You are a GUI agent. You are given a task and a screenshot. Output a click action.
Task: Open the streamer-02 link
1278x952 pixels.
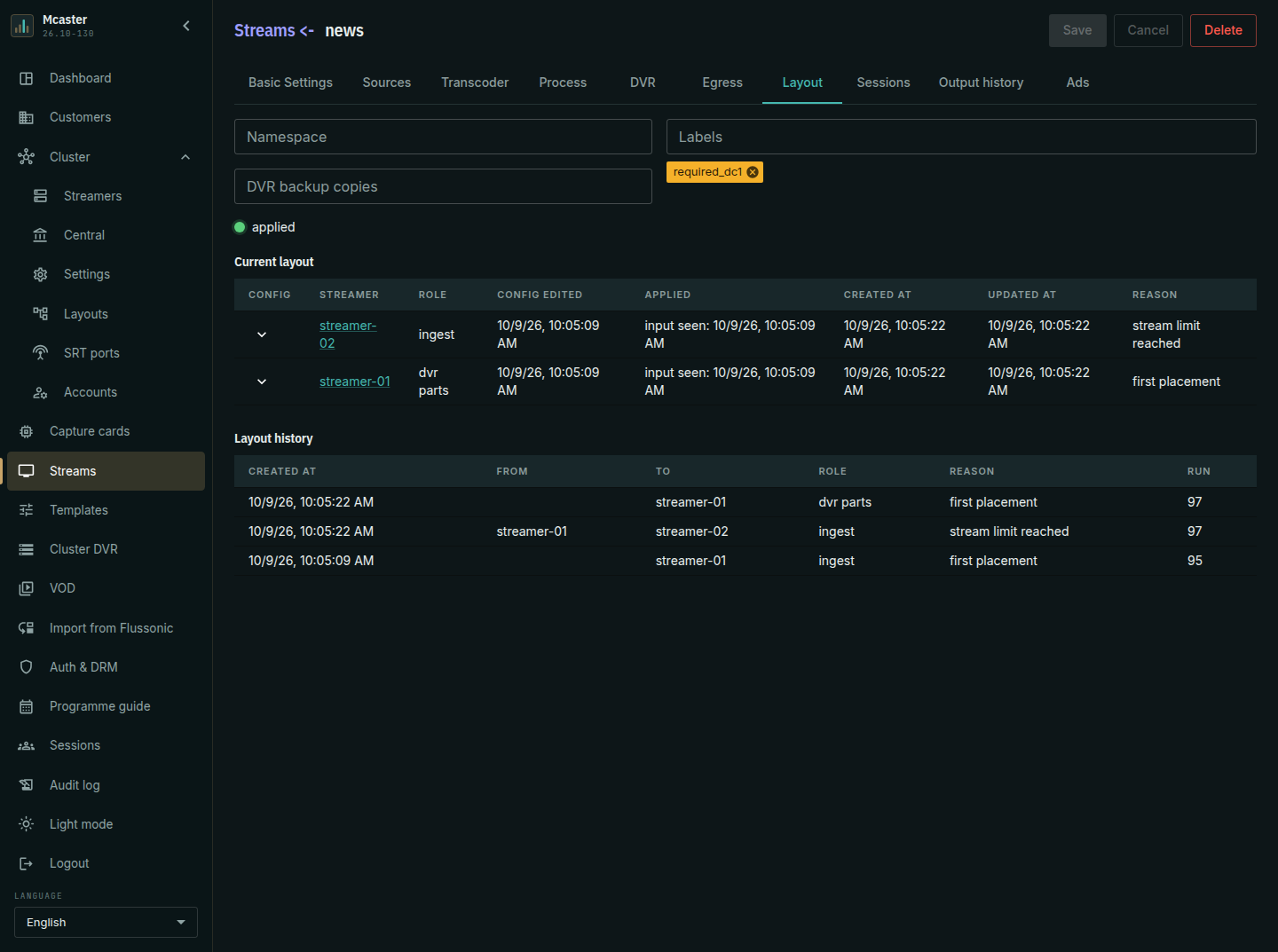[348, 334]
